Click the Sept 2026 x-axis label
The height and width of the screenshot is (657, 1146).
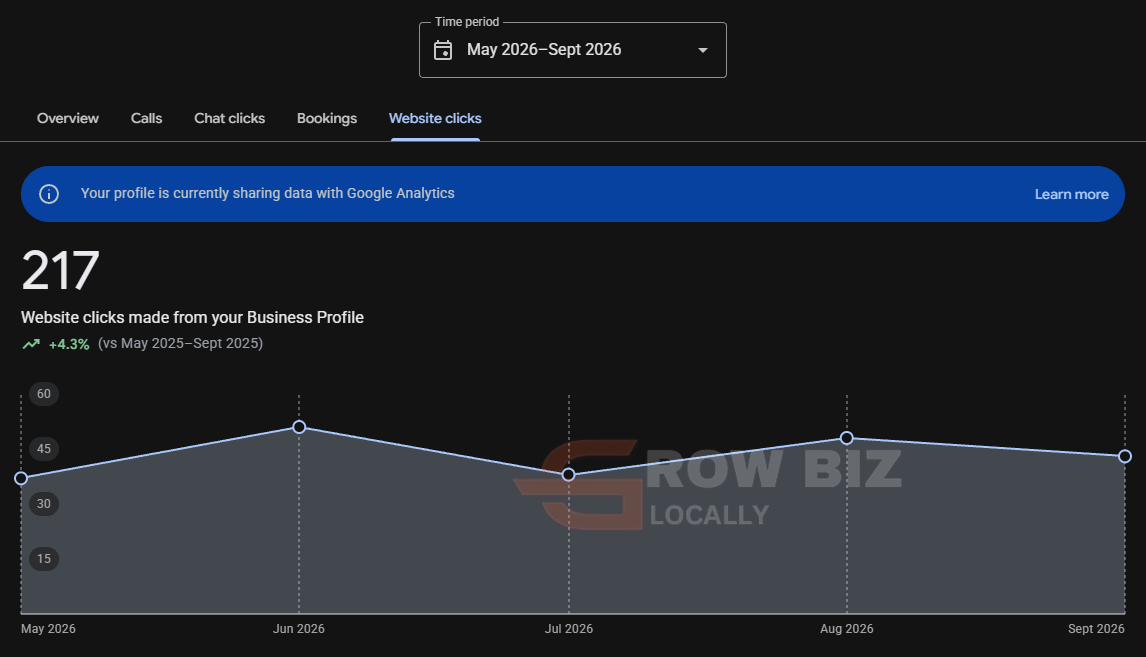coord(1096,628)
